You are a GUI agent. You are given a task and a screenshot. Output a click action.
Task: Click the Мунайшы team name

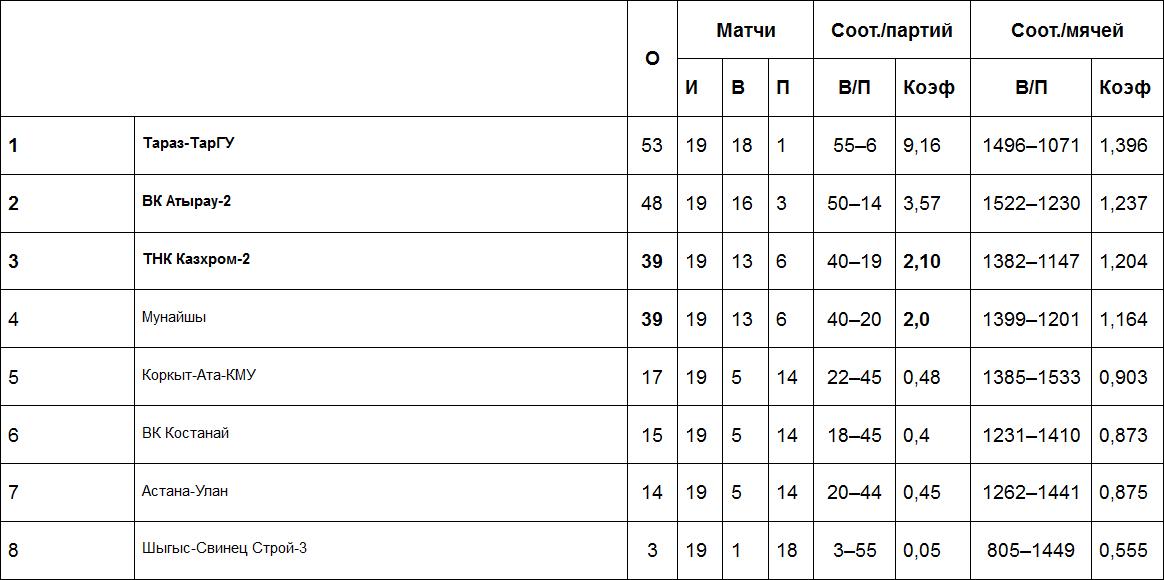(x=174, y=317)
